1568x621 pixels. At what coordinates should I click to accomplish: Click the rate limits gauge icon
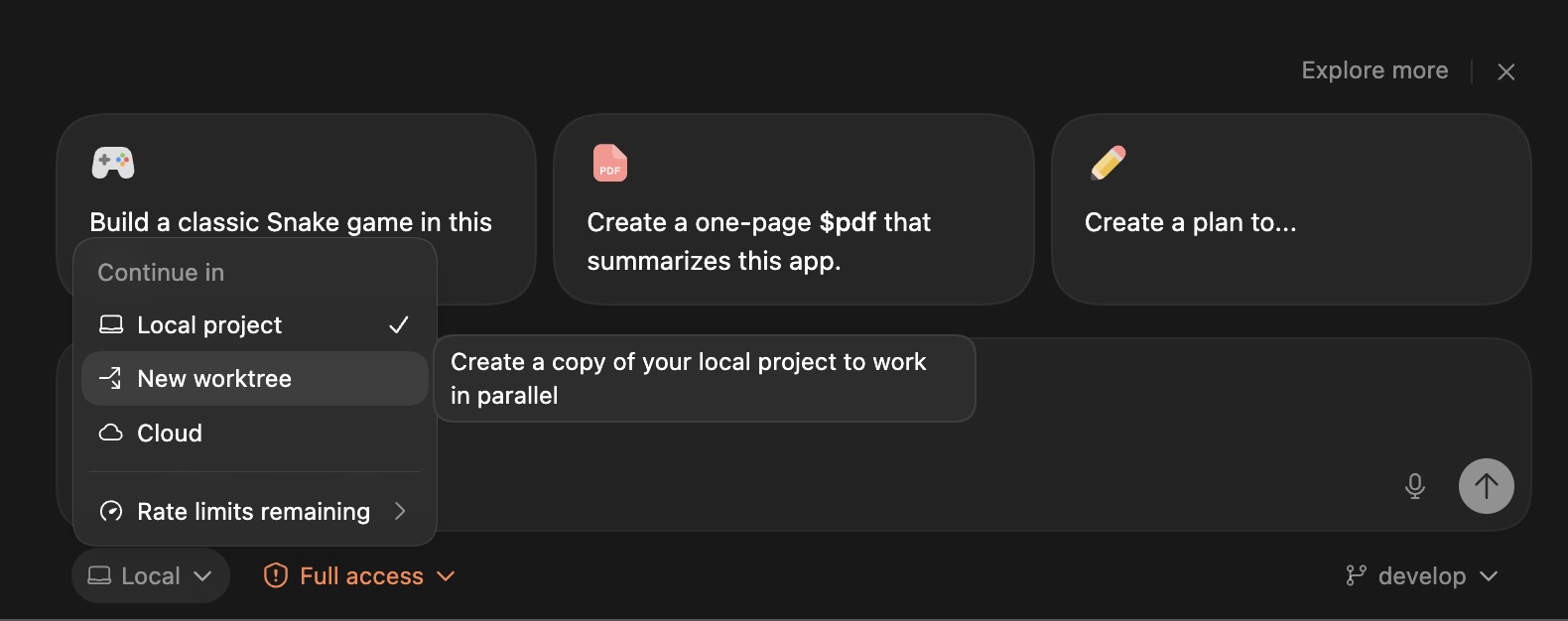coord(111,511)
